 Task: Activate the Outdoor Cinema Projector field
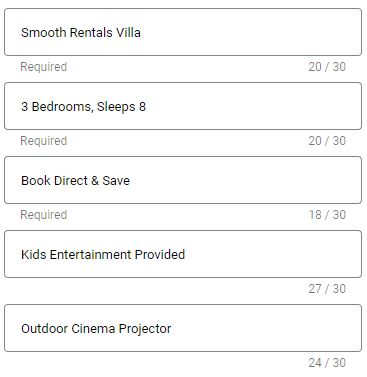(183, 328)
